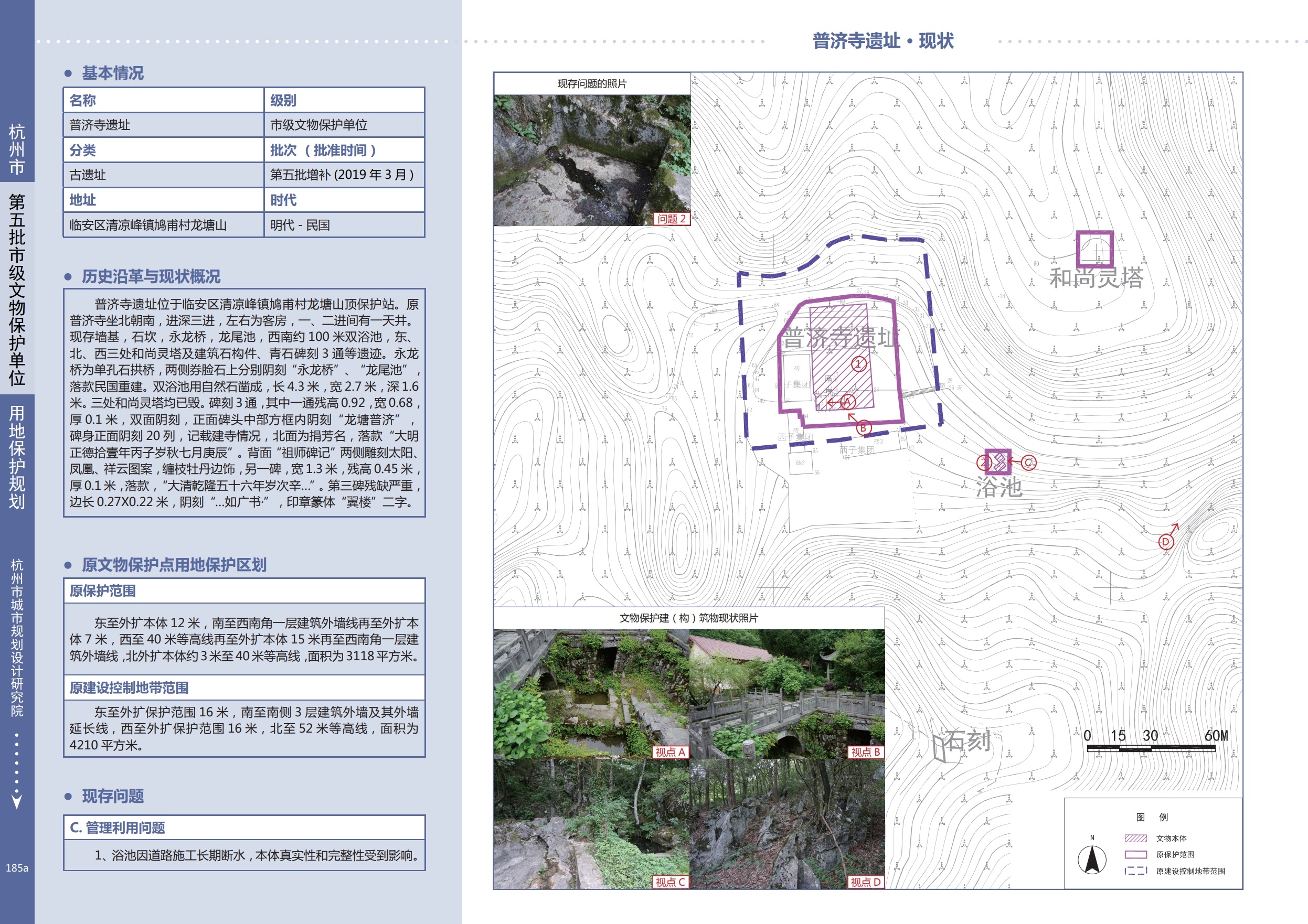Viewport: 1308px width, 924px height.
Task: Click the dashed 原建设控制地带范围 legend symbol
Action: [x=1135, y=871]
